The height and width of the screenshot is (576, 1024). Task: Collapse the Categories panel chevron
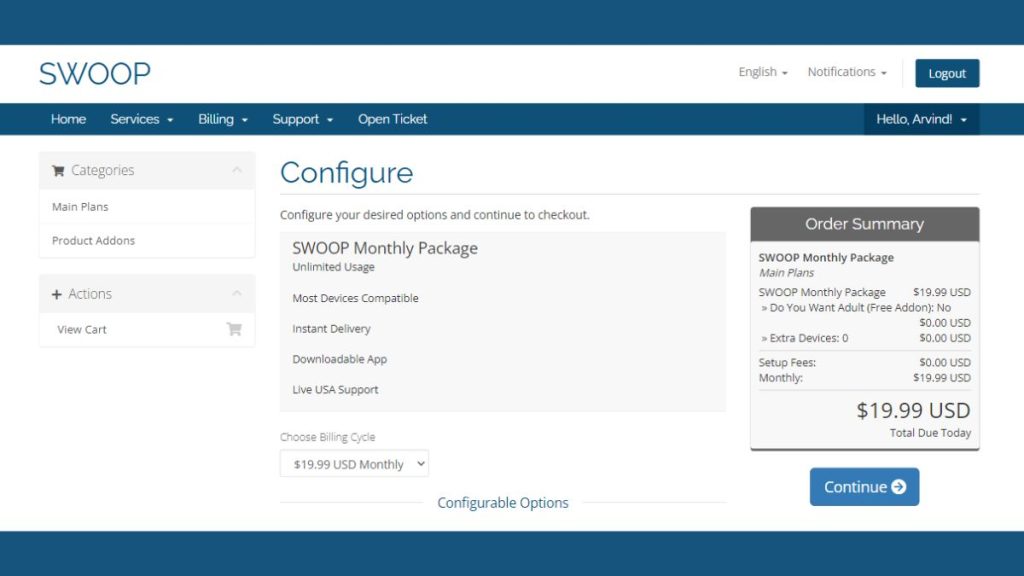[x=236, y=170]
